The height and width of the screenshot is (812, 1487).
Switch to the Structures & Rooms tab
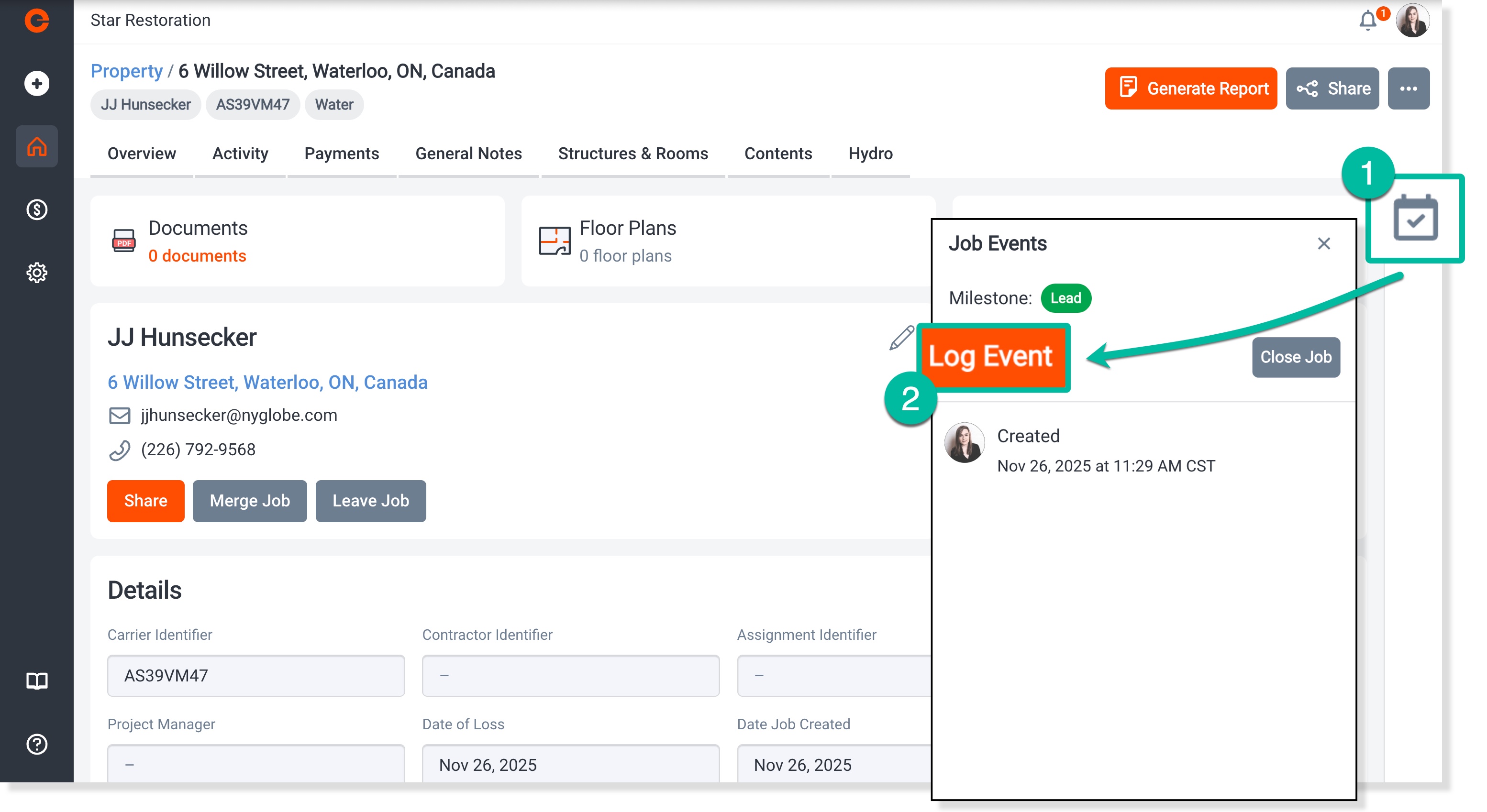pyautogui.click(x=633, y=154)
